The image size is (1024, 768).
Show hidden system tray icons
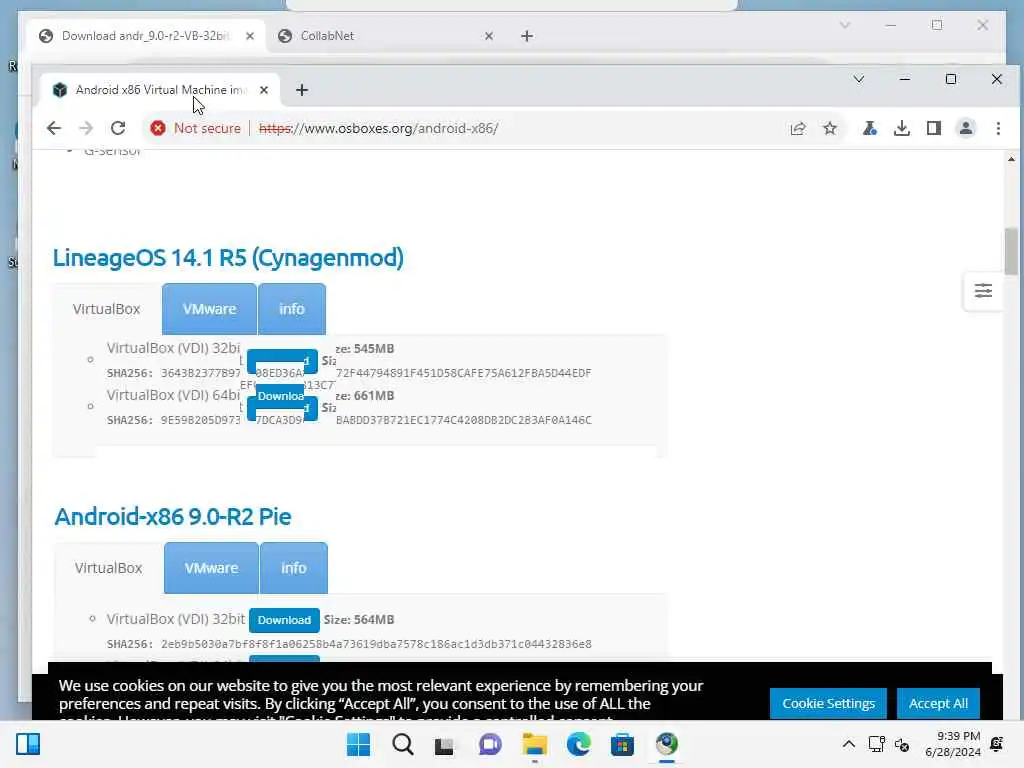coord(848,744)
